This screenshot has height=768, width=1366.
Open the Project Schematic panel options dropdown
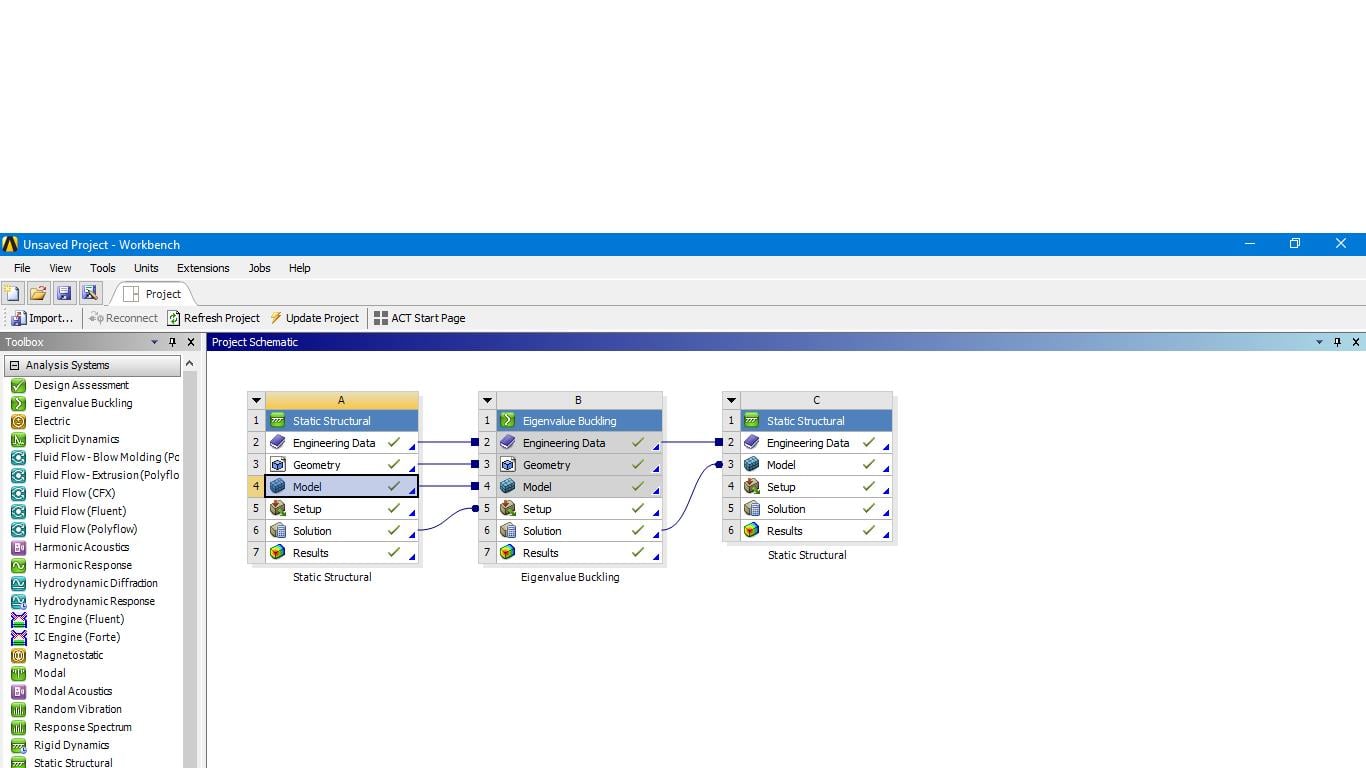[x=1319, y=342]
